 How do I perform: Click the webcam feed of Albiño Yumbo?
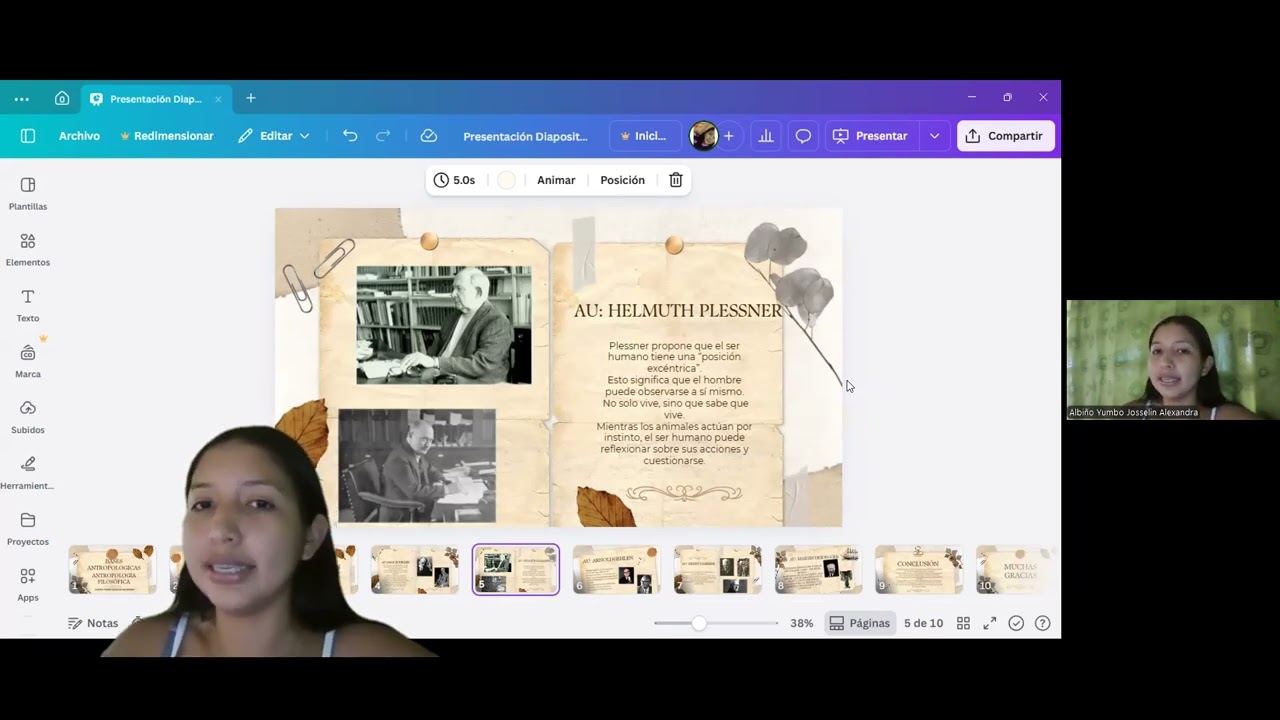(1173, 360)
